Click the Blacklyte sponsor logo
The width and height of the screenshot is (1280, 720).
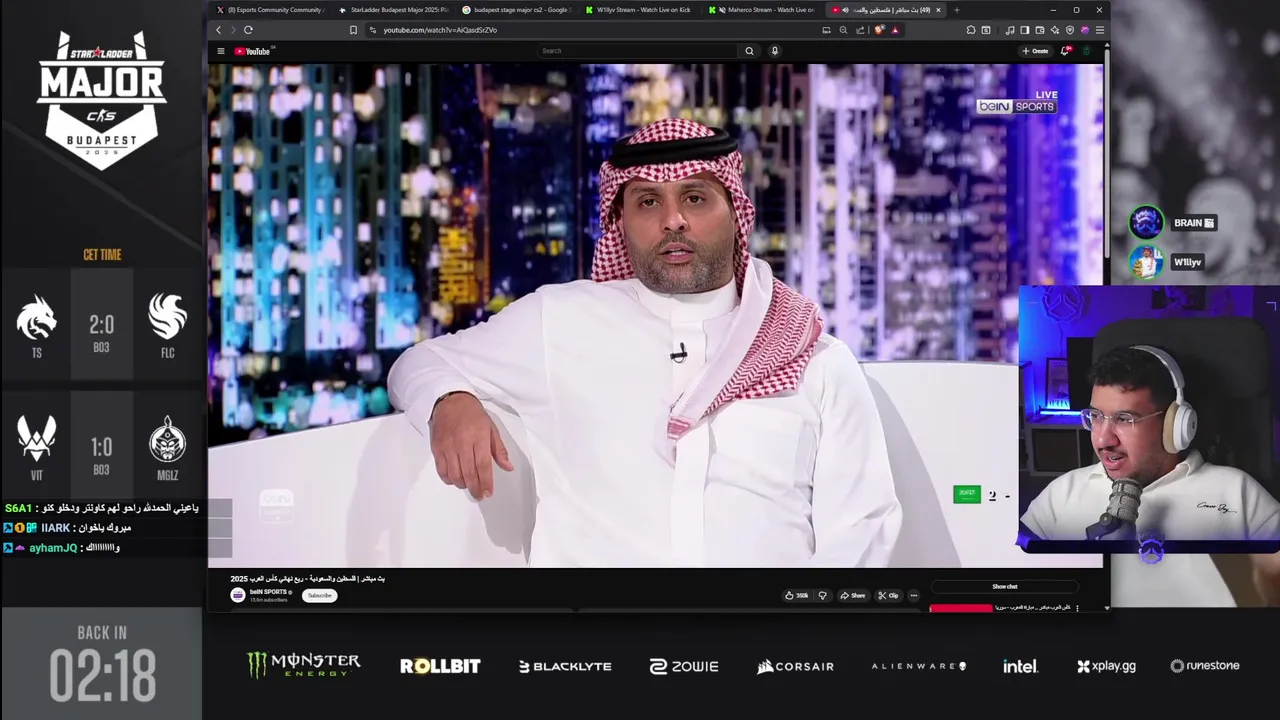[x=565, y=666]
